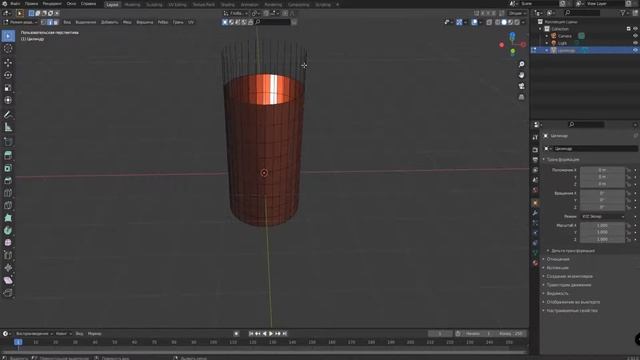Open the Маркер timeline menu
This screenshot has height=360, width=640.
94,333
